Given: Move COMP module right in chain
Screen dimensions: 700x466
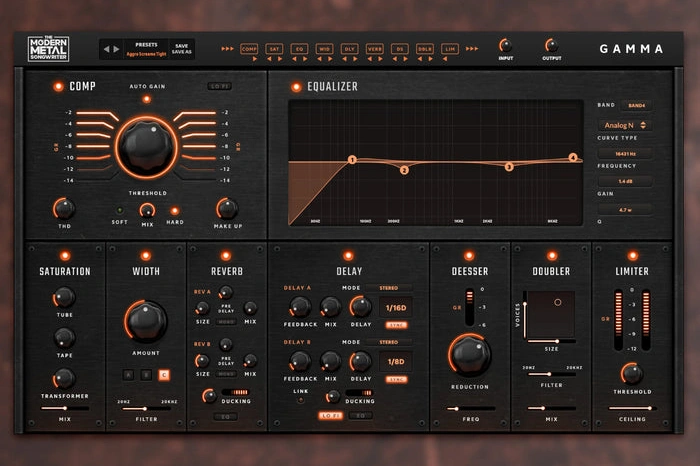Looking at the screenshot, I should click(254, 59).
